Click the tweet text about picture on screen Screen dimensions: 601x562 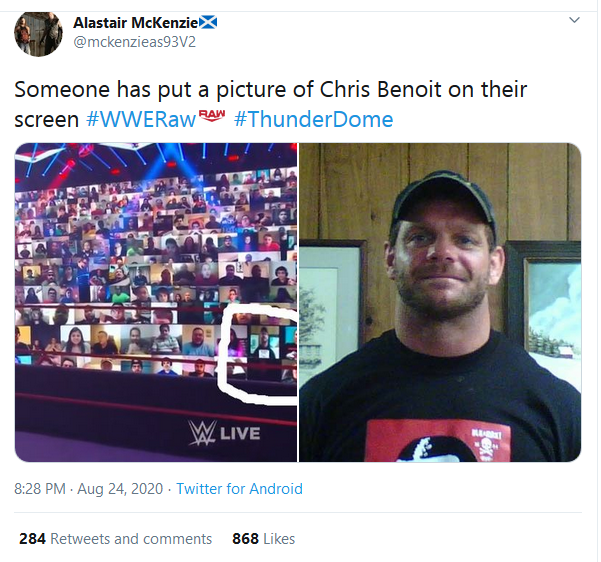(x=271, y=104)
